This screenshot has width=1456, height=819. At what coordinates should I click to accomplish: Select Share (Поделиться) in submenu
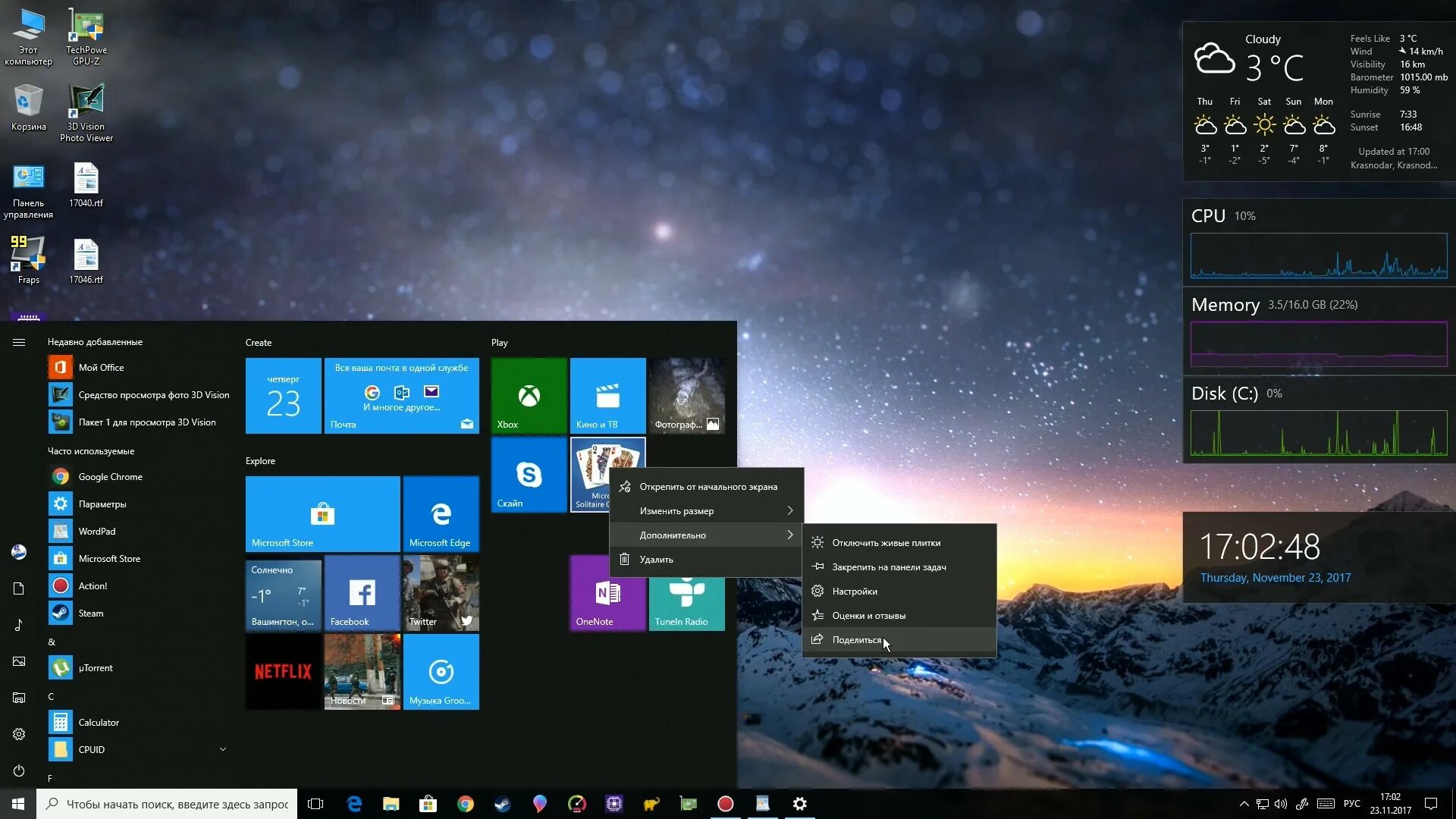[x=856, y=640]
